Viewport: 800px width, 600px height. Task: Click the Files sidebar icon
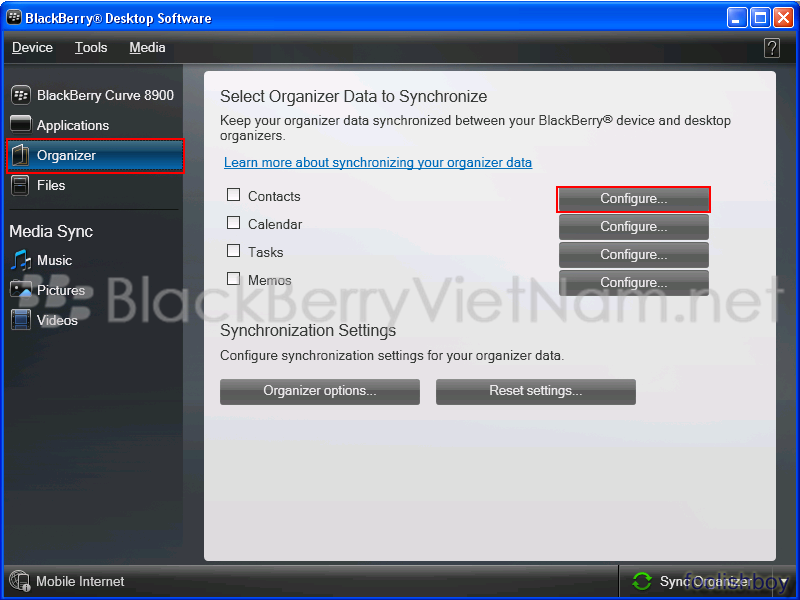point(20,185)
